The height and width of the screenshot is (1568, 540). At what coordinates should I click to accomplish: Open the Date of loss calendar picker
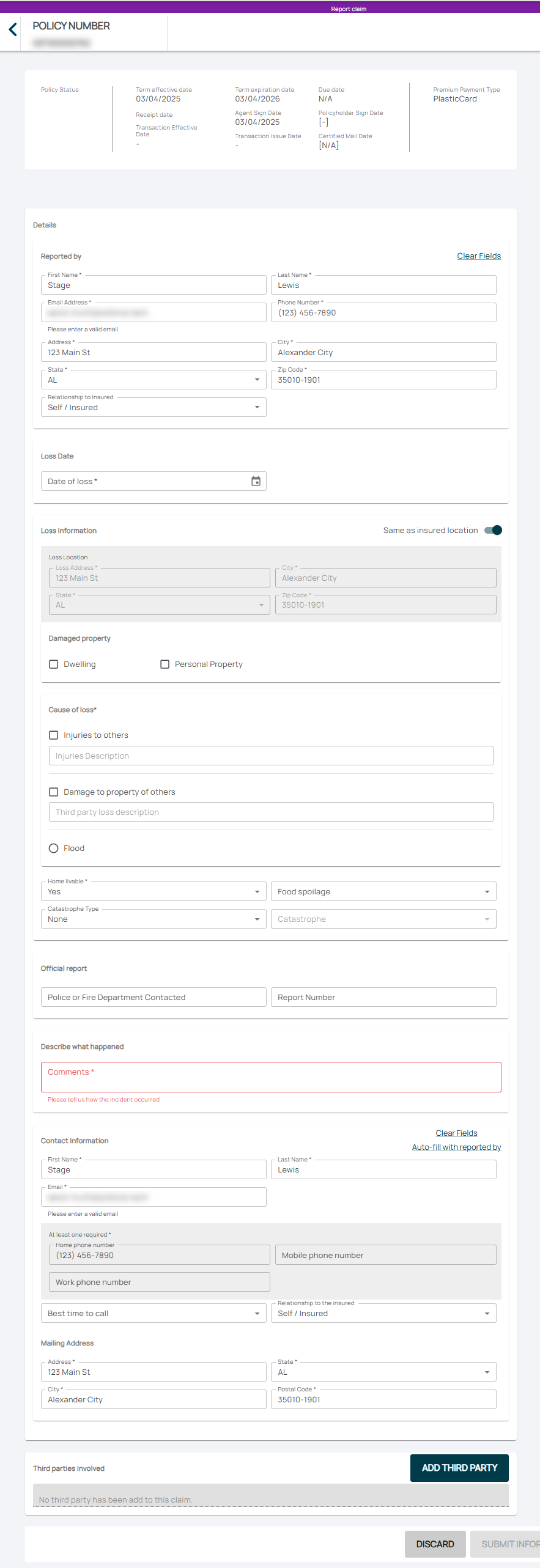click(x=256, y=482)
